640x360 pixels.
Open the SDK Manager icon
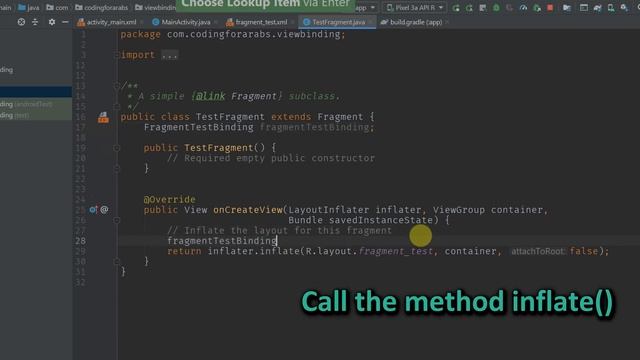(x=624, y=8)
